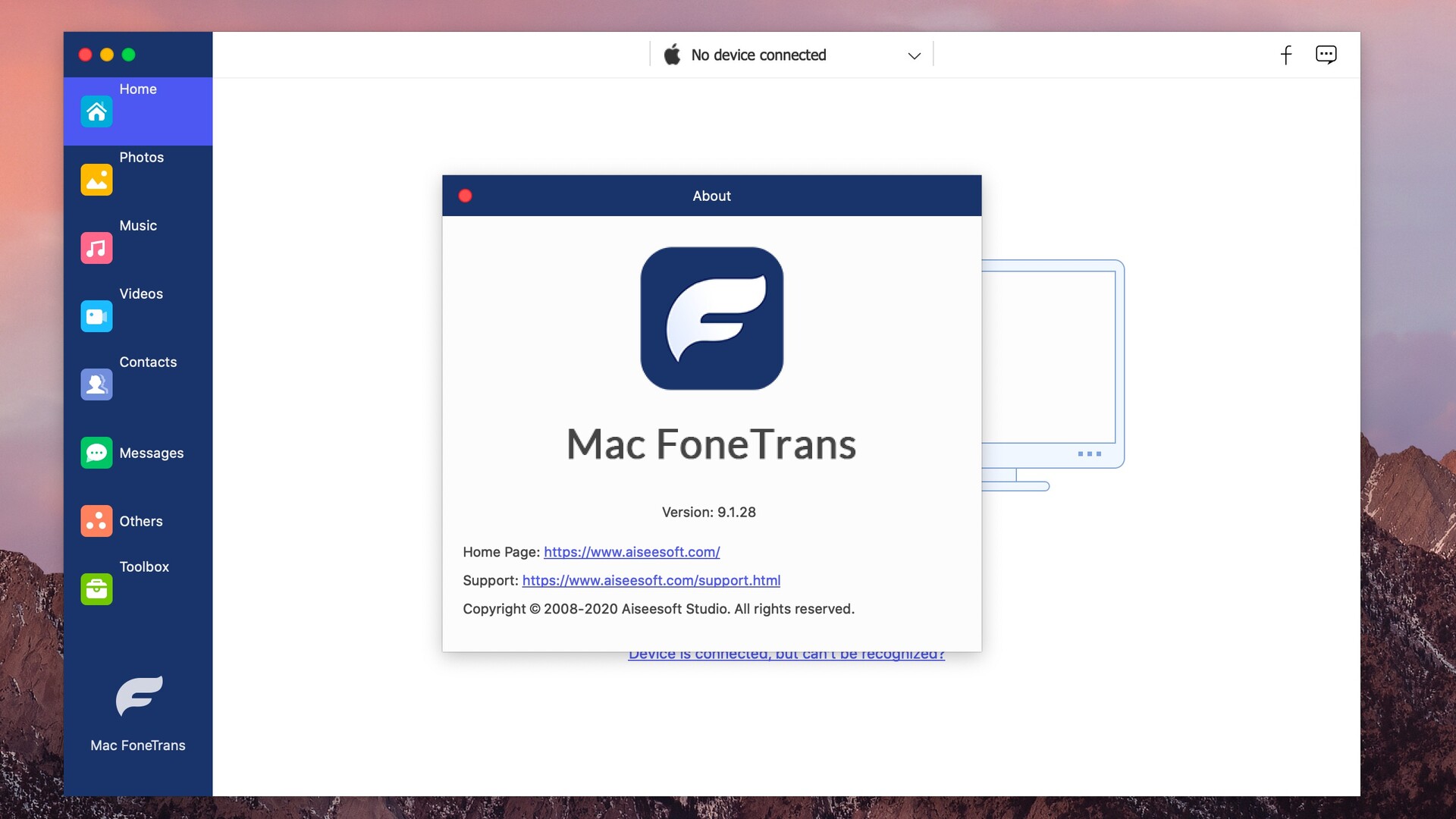
Task: Select the Messages label in sidebar
Action: point(152,453)
